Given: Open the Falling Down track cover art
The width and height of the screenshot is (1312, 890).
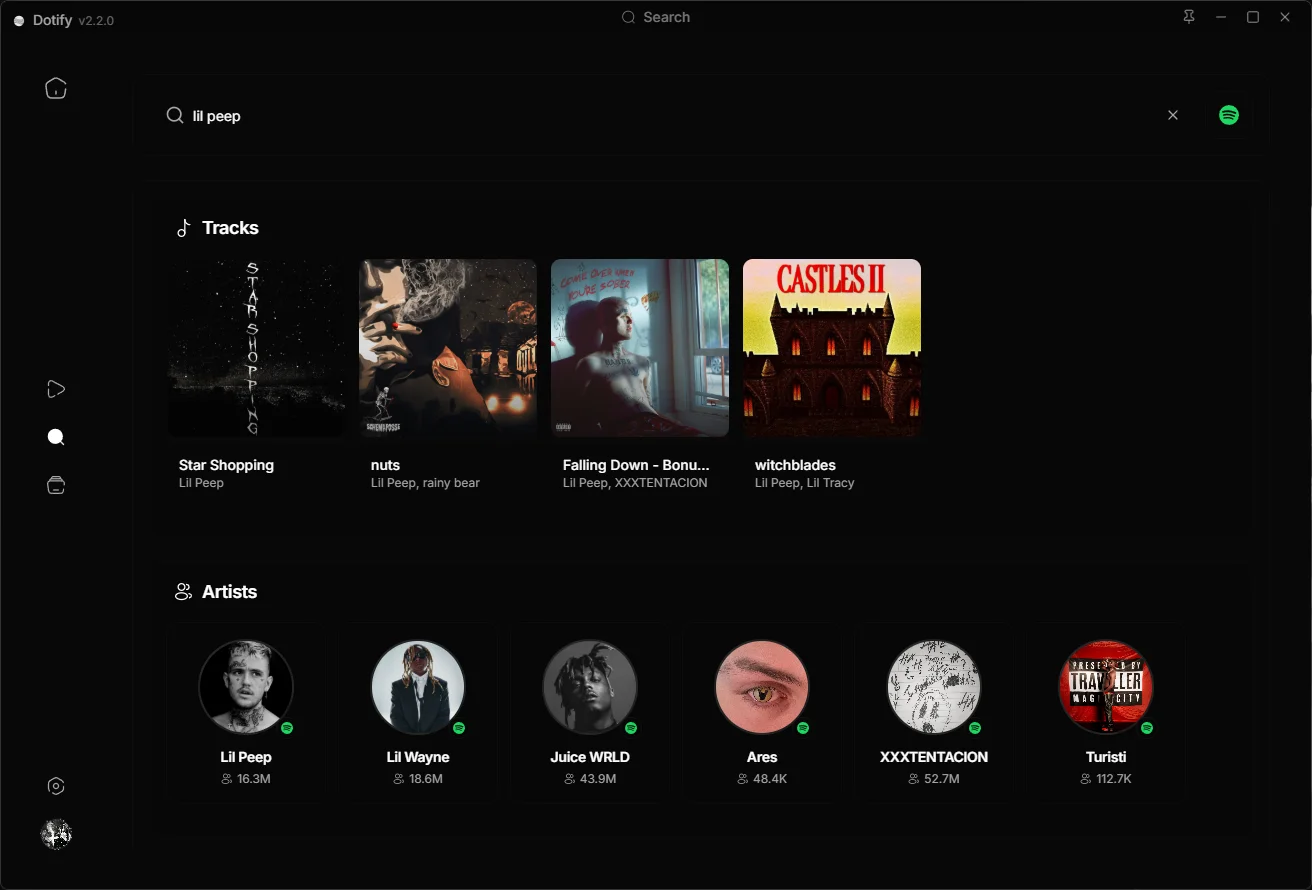Looking at the screenshot, I should coord(640,348).
